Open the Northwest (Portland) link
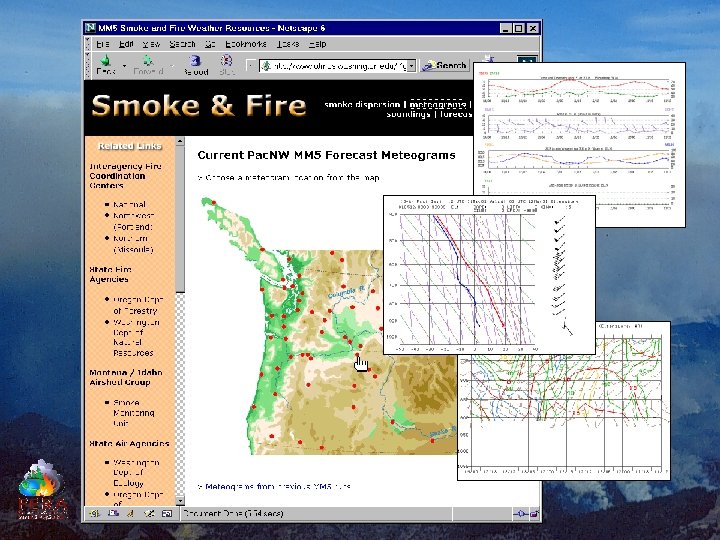 click(134, 221)
